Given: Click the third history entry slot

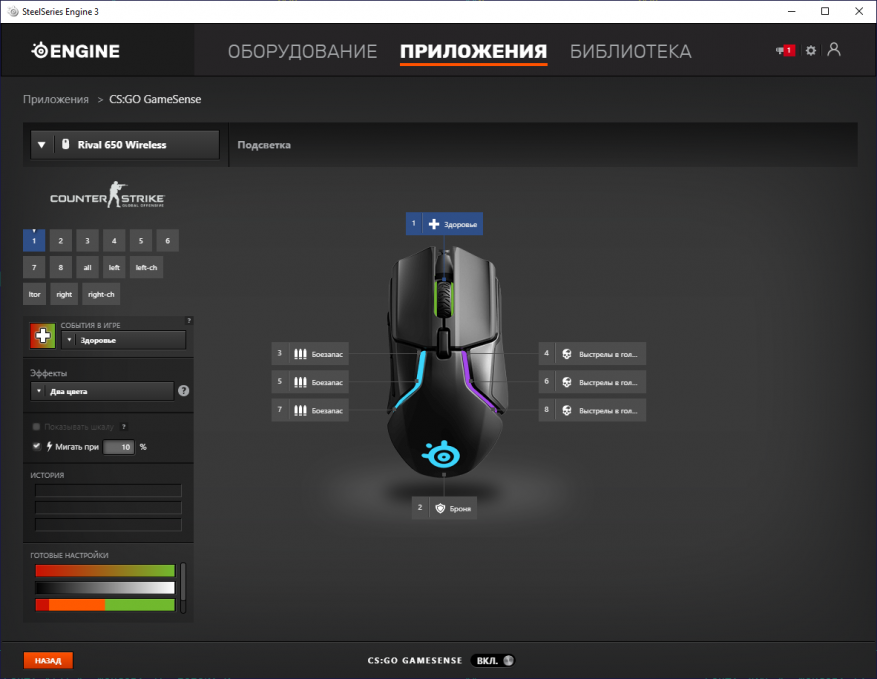Looking at the screenshot, I should 109,524.
